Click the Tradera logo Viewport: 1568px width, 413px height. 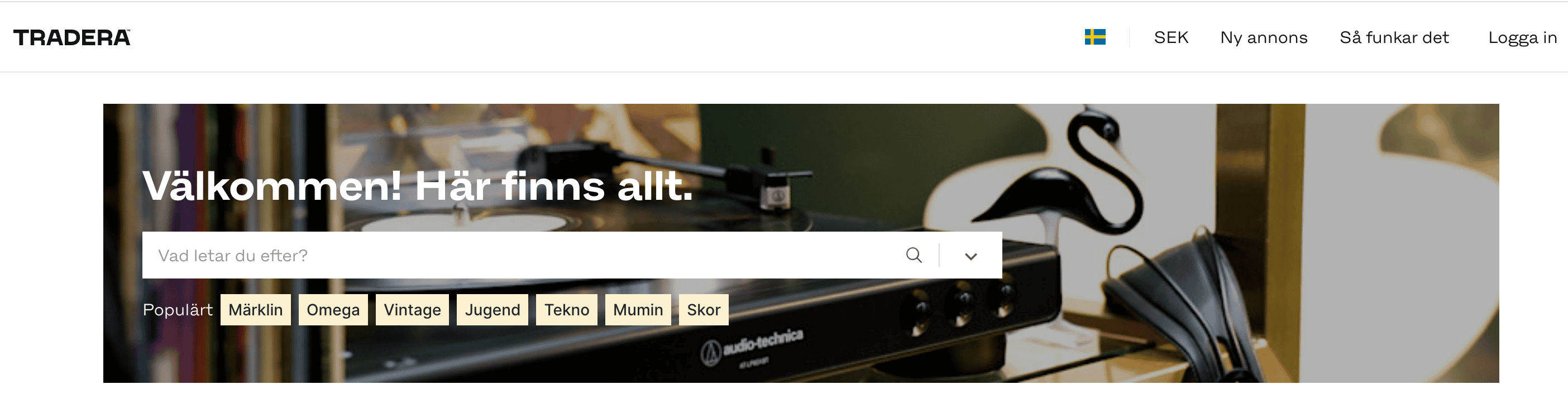(x=72, y=38)
